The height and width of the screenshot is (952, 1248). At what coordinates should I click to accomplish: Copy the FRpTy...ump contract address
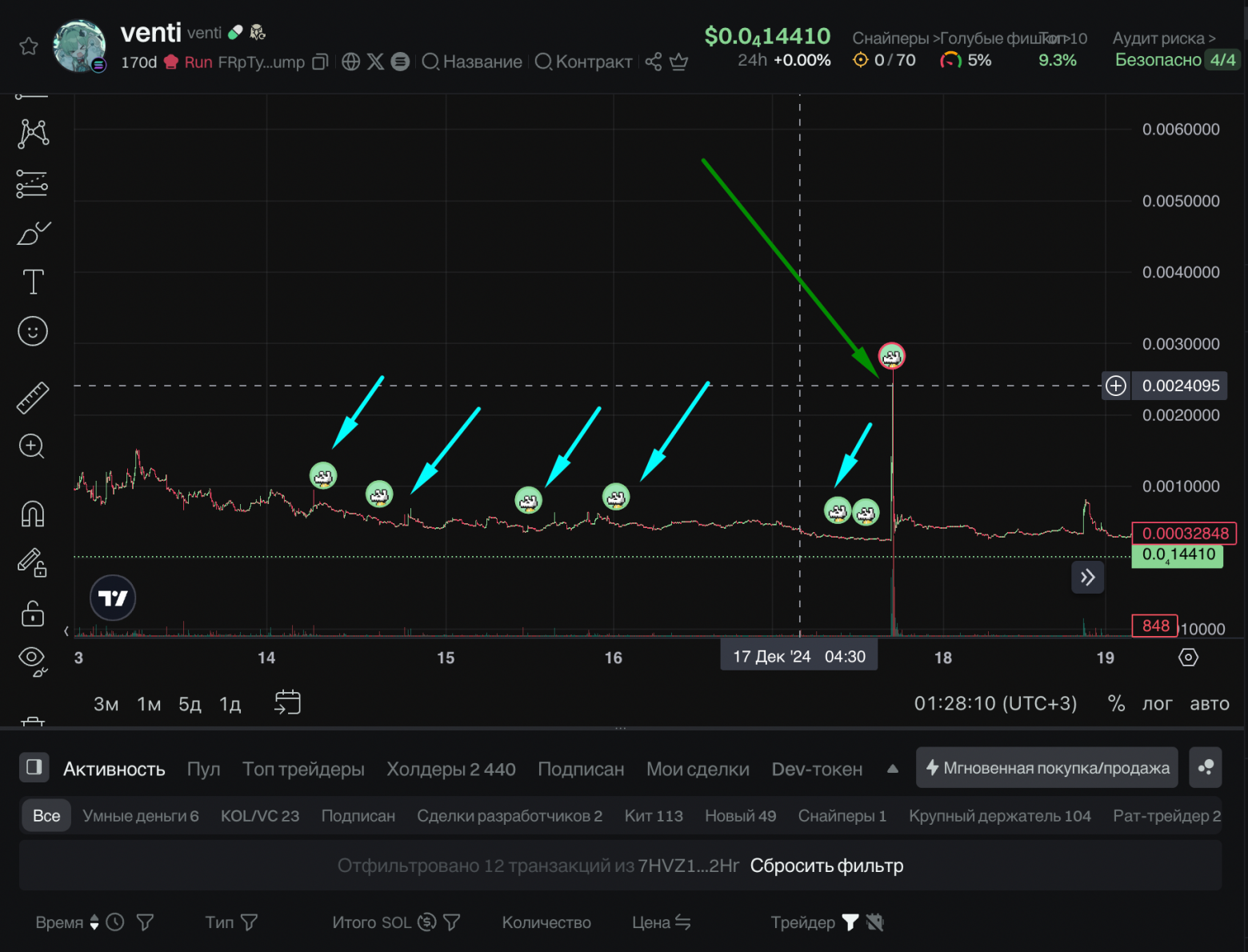point(320,62)
